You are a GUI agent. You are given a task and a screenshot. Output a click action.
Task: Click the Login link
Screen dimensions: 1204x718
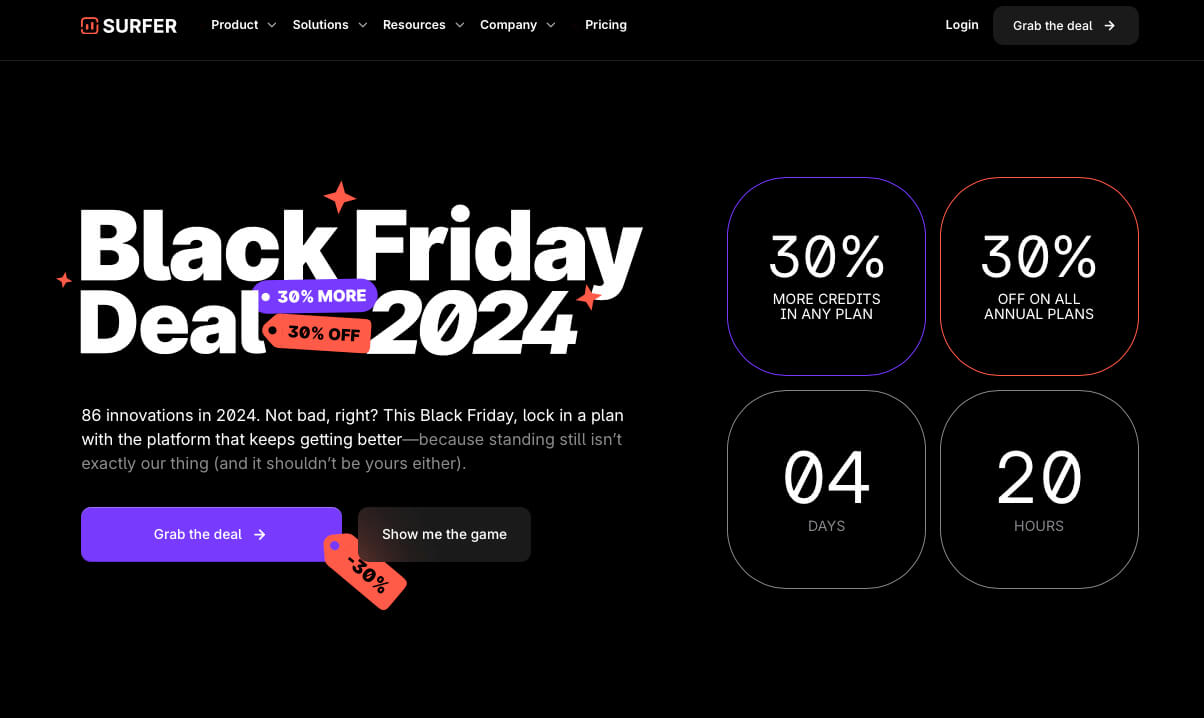click(x=962, y=25)
